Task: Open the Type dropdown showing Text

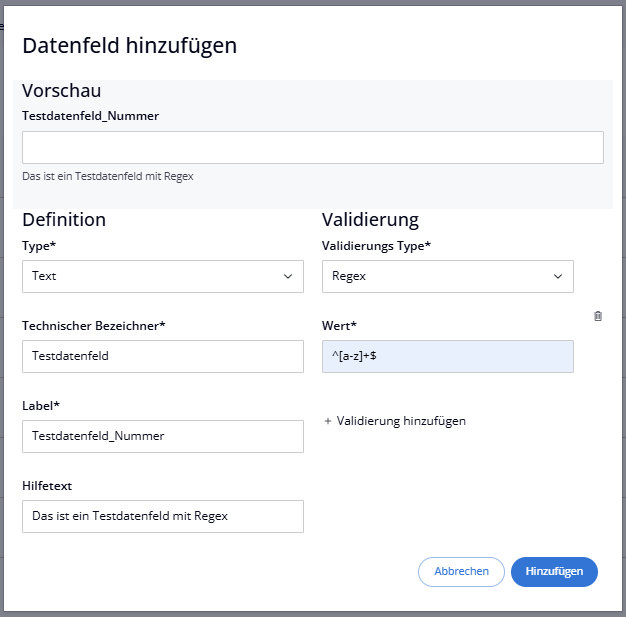Action: click(162, 276)
